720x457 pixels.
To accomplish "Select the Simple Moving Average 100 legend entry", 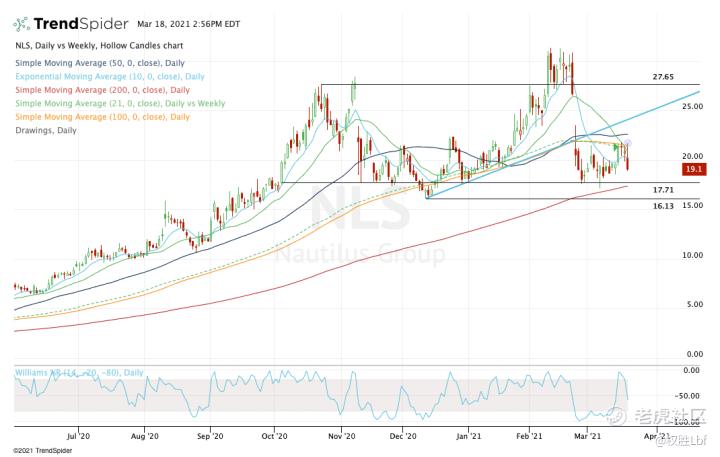I will [x=102, y=117].
